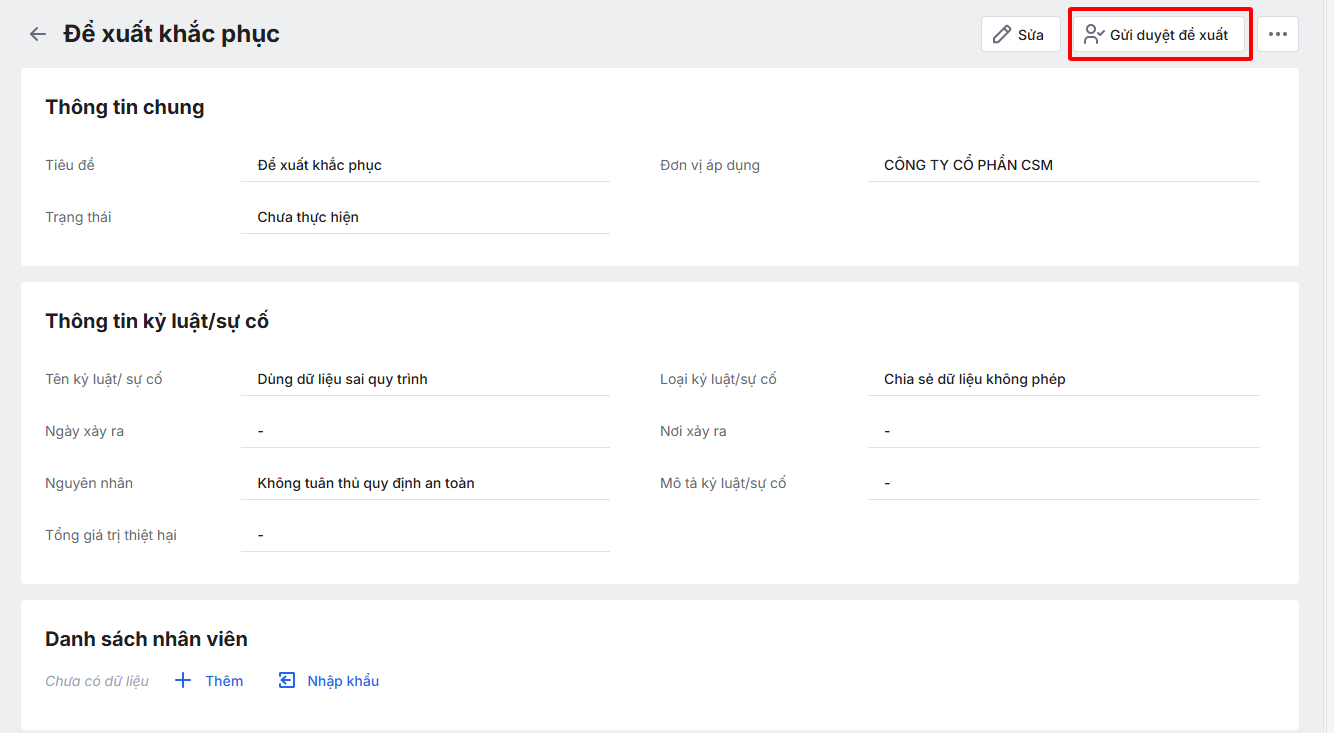This screenshot has height=733, width=1334.
Task: Click the Tên kỷ luật/sự cố value
Action: pyautogui.click(x=342, y=379)
